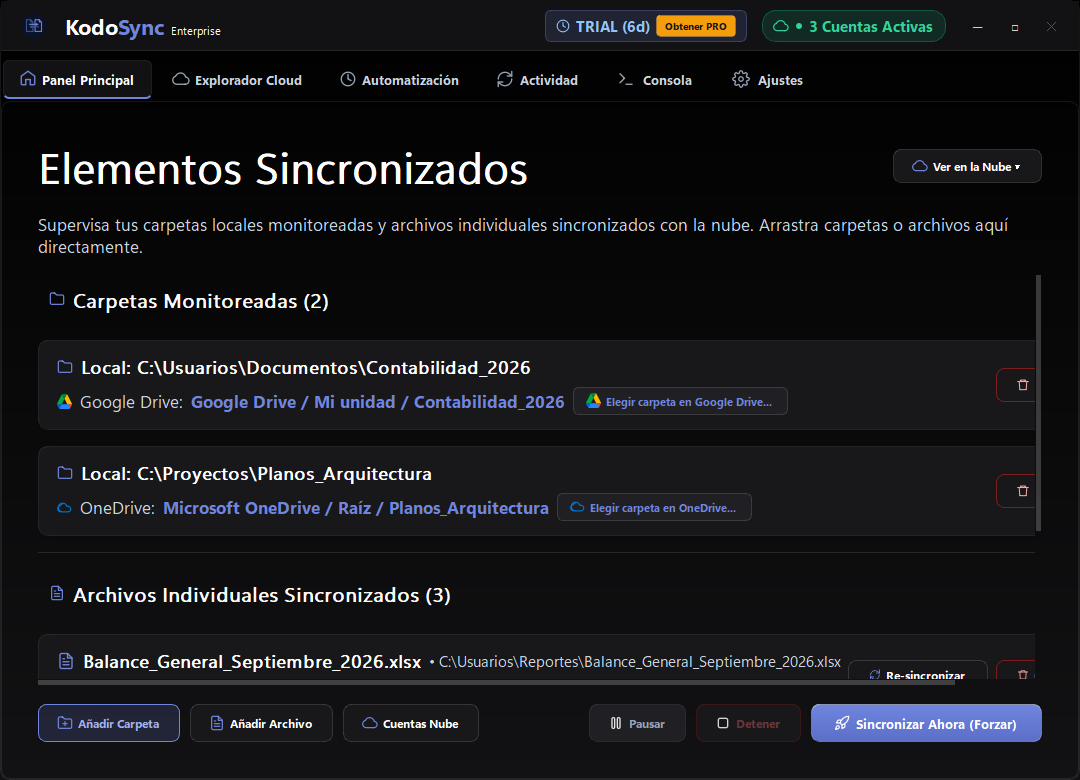Image resolution: width=1080 pixels, height=780 pixels.
Task: Click the pause bars icon in Pausar
Action: pos(616,723)
